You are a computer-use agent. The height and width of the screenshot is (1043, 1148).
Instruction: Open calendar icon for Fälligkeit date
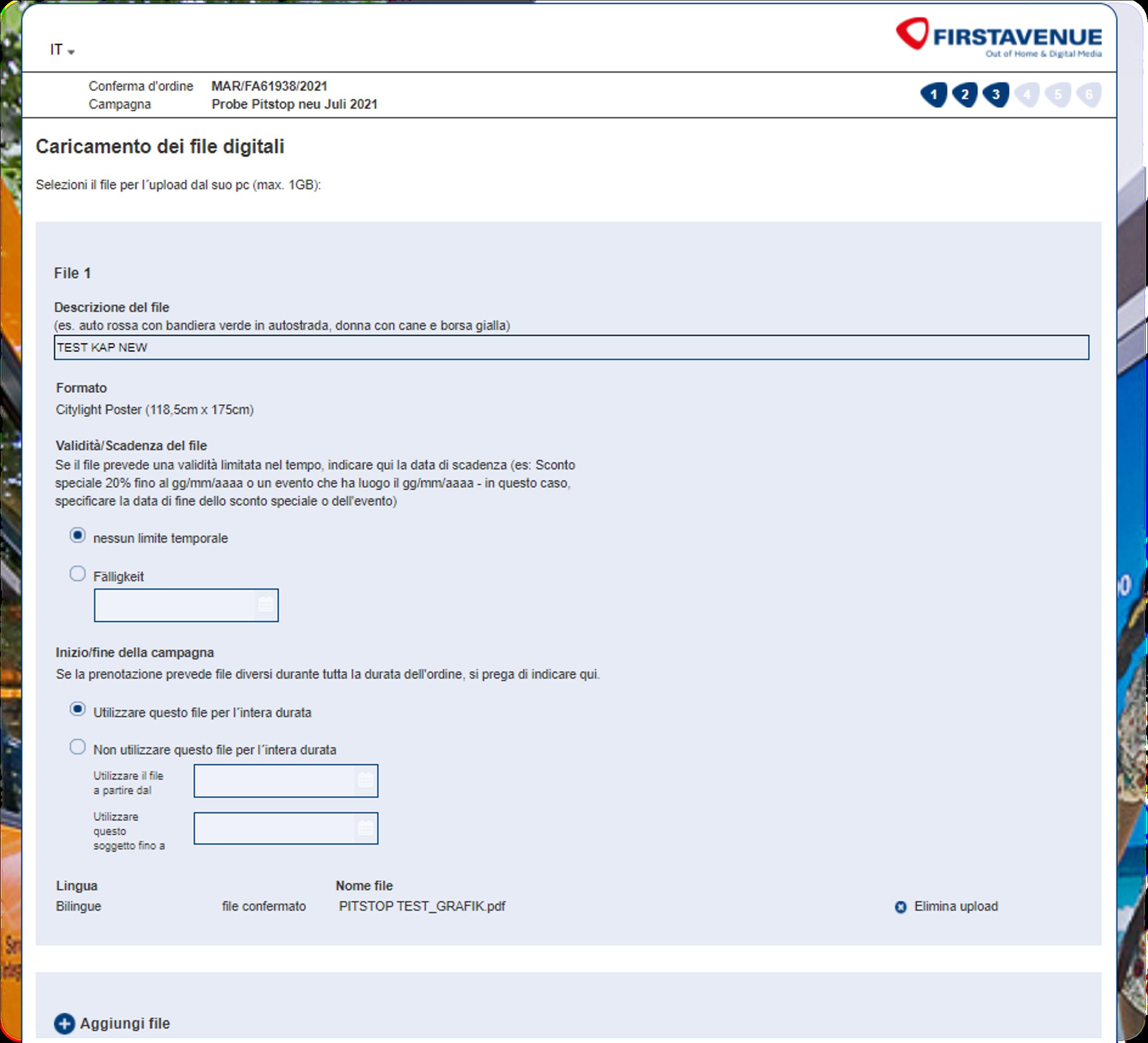pos(265,605)
